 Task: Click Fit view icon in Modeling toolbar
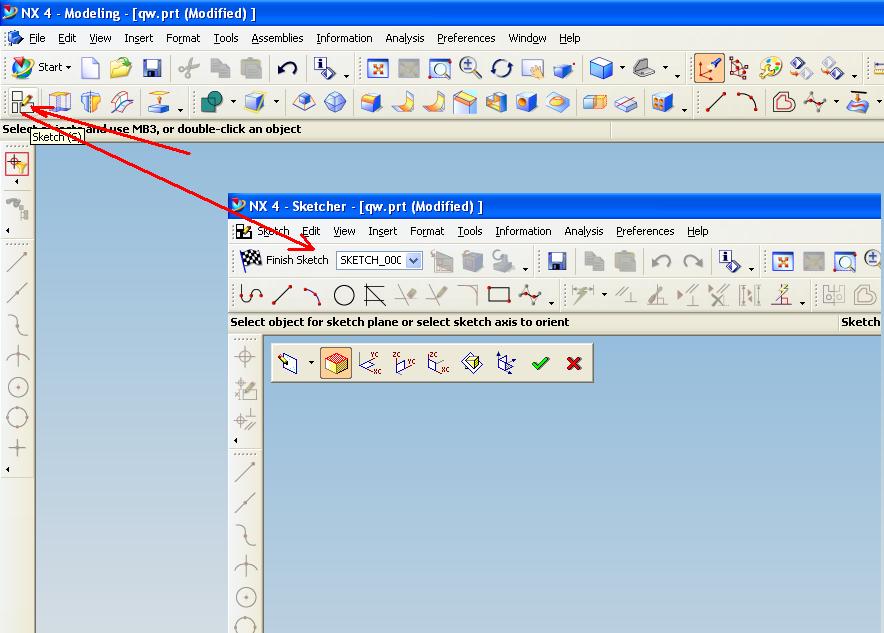pos(378,69)
